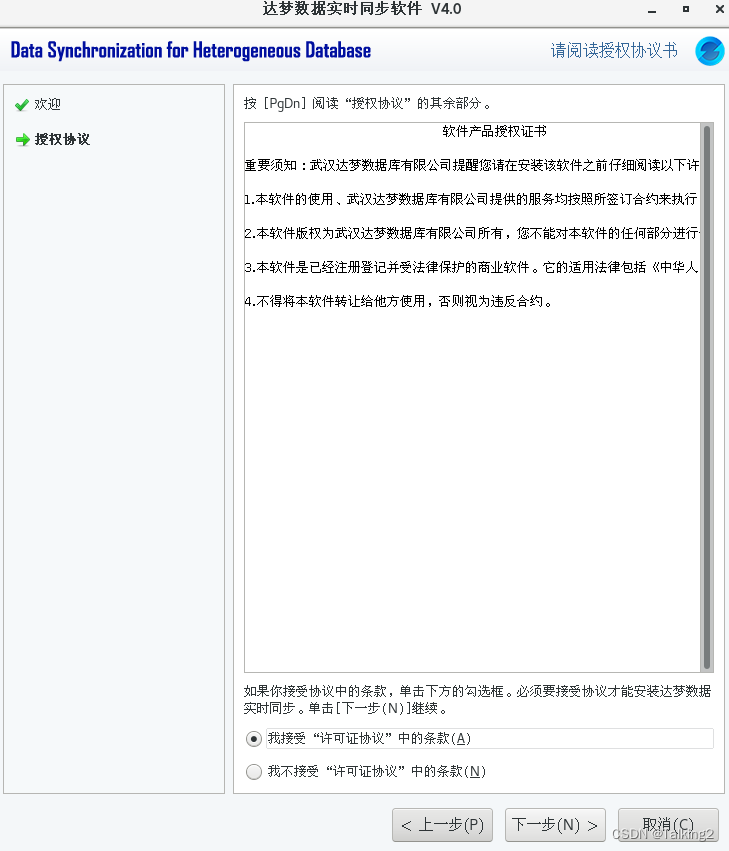Open the 欢迎 step in the sidebar

(x=47, y=104)
